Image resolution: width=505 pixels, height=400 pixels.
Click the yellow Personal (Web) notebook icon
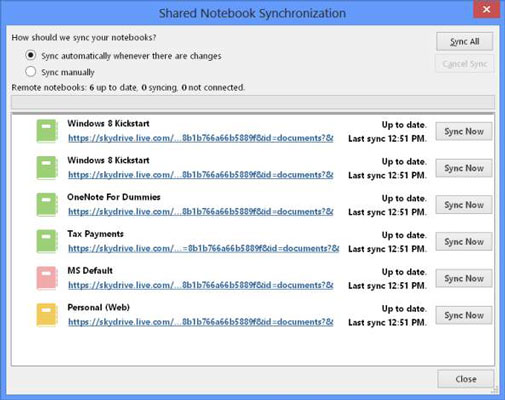tap(47, 315)
